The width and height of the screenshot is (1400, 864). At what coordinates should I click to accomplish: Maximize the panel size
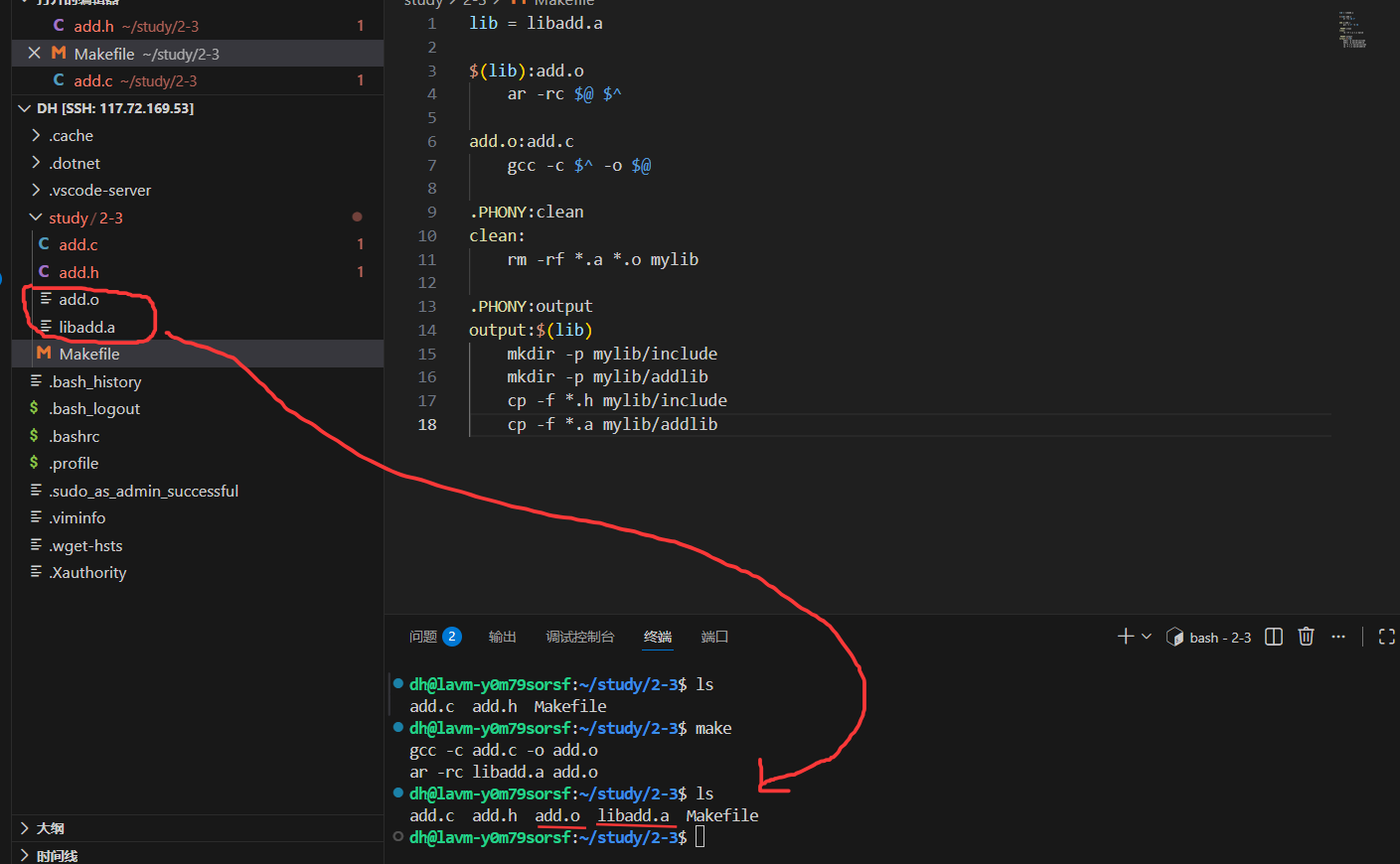coord(1387,637)
